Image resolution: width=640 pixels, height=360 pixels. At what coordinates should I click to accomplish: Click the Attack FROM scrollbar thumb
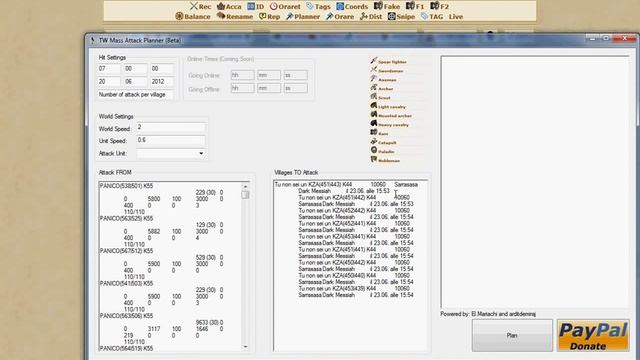tap(245, 195)
